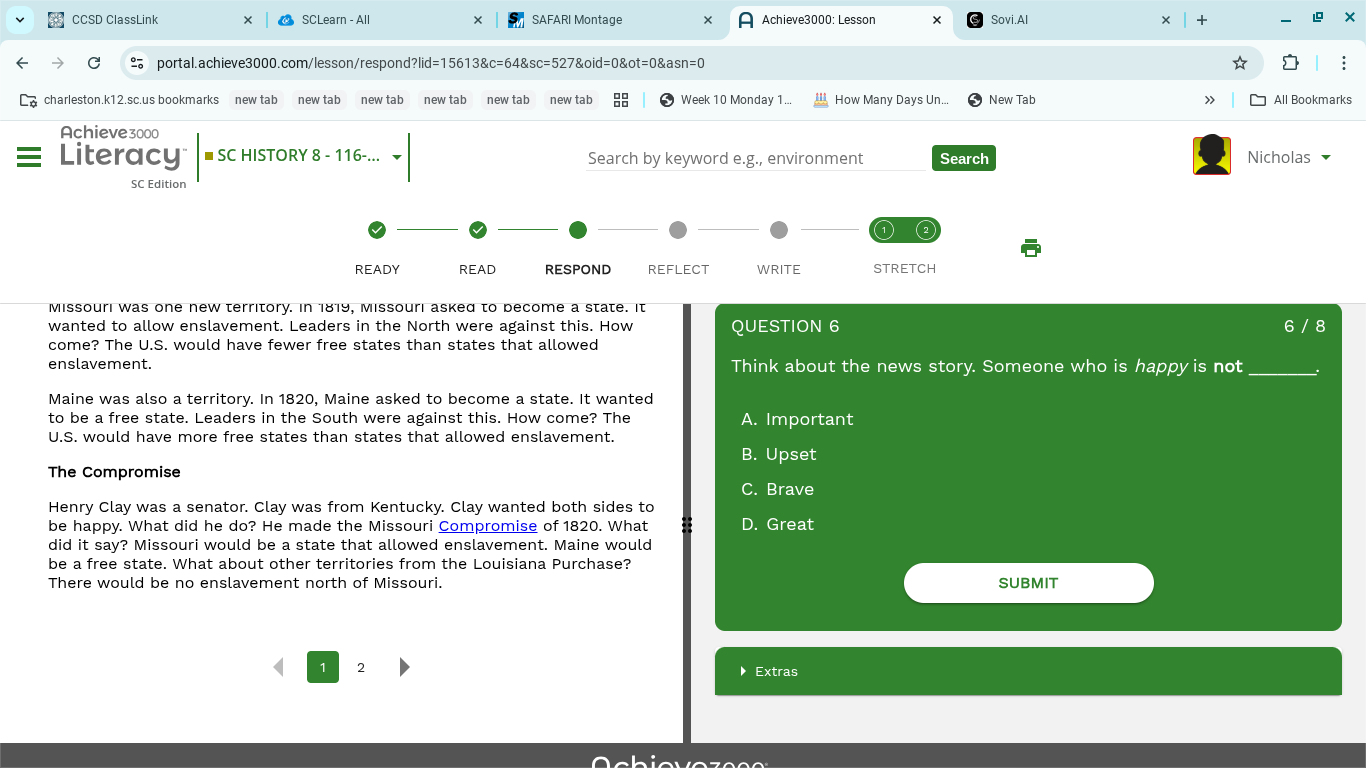Open the Compromise vocabulary link
The image size is (1366, 768).
[487, 526]
